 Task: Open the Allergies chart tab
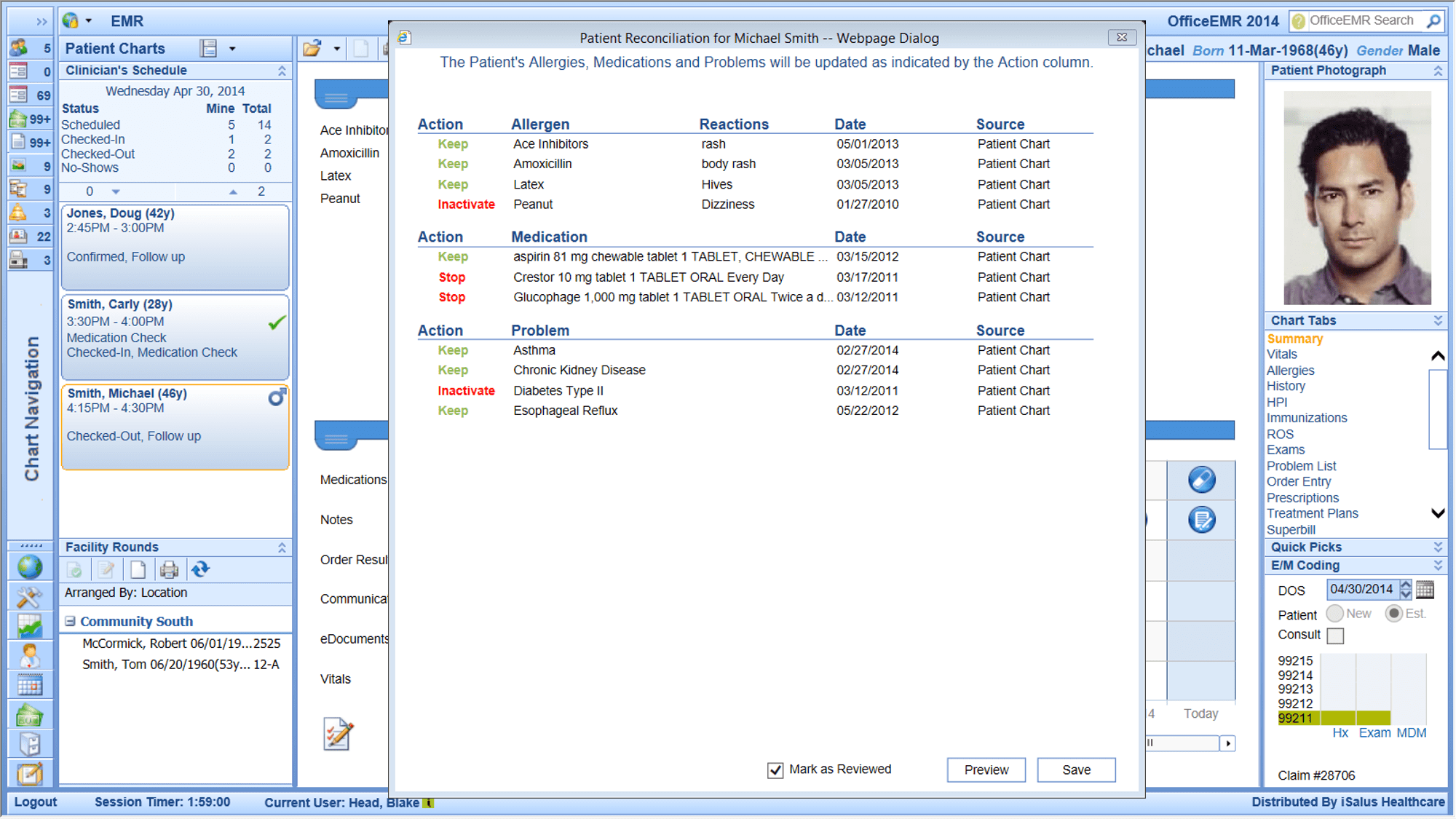click(x=1290, y=371)
